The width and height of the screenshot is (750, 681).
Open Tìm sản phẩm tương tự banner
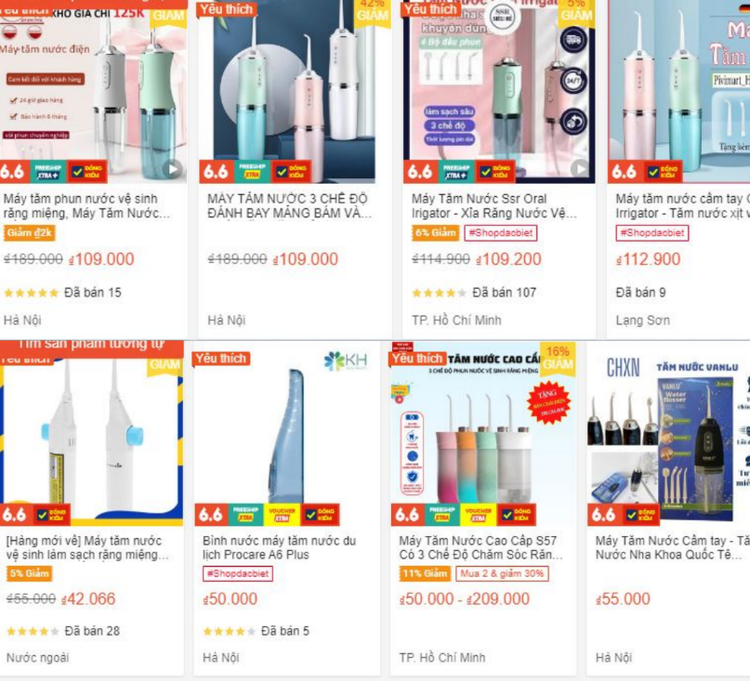tap(91, 345)
